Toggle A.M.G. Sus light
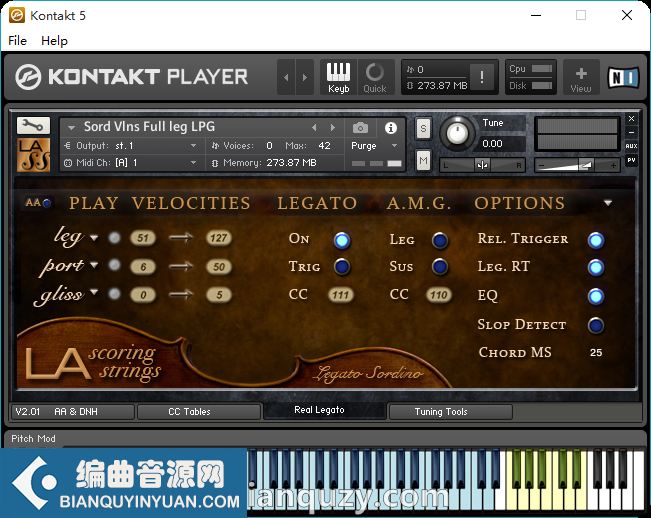Image resolution: width=651 pixels, height=518 pixels. click(440, 267)
